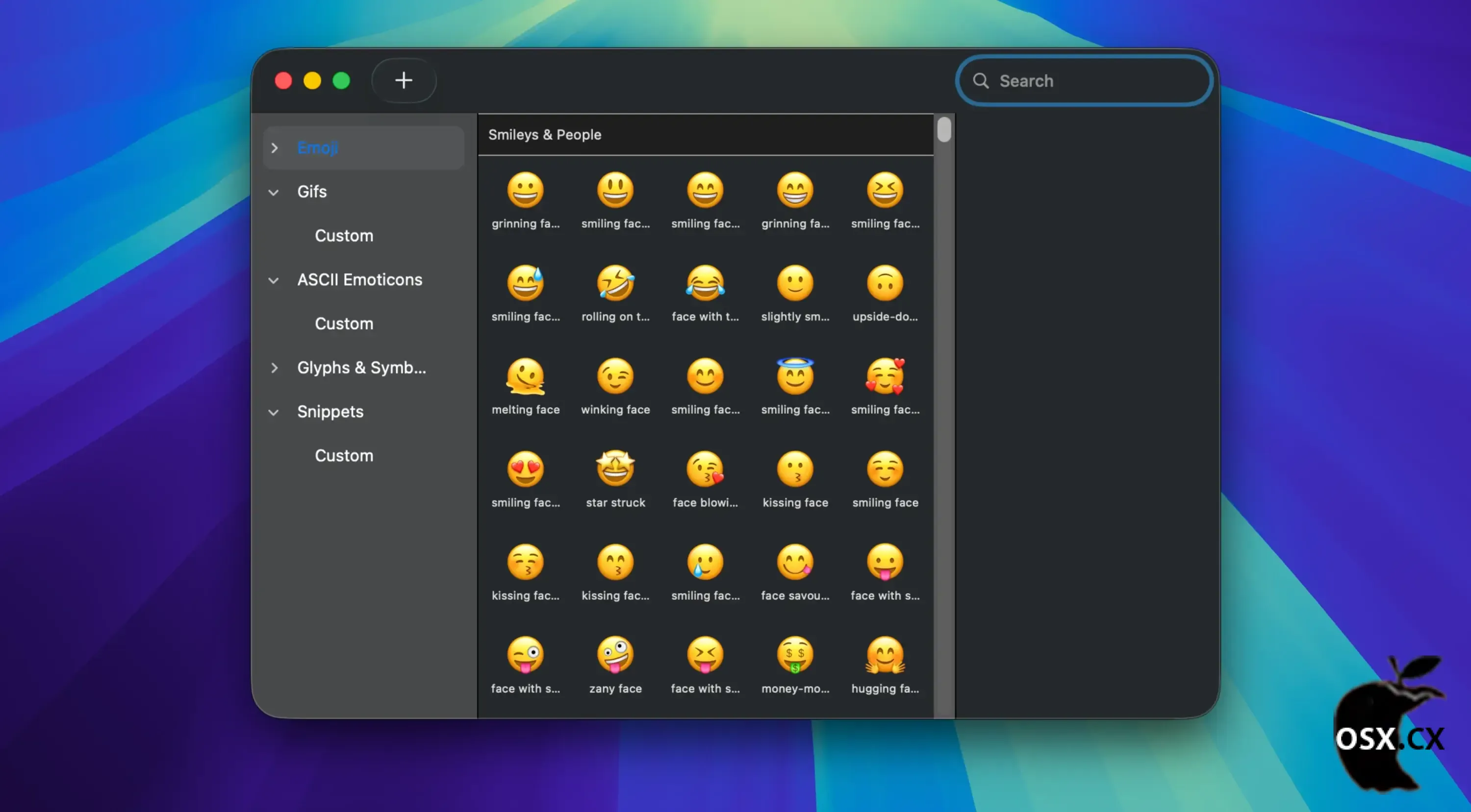Viewport: 1471px width, 812px height.
Task: Open ASCII Emoticons in the sidebar
Action: click(359, 280)
